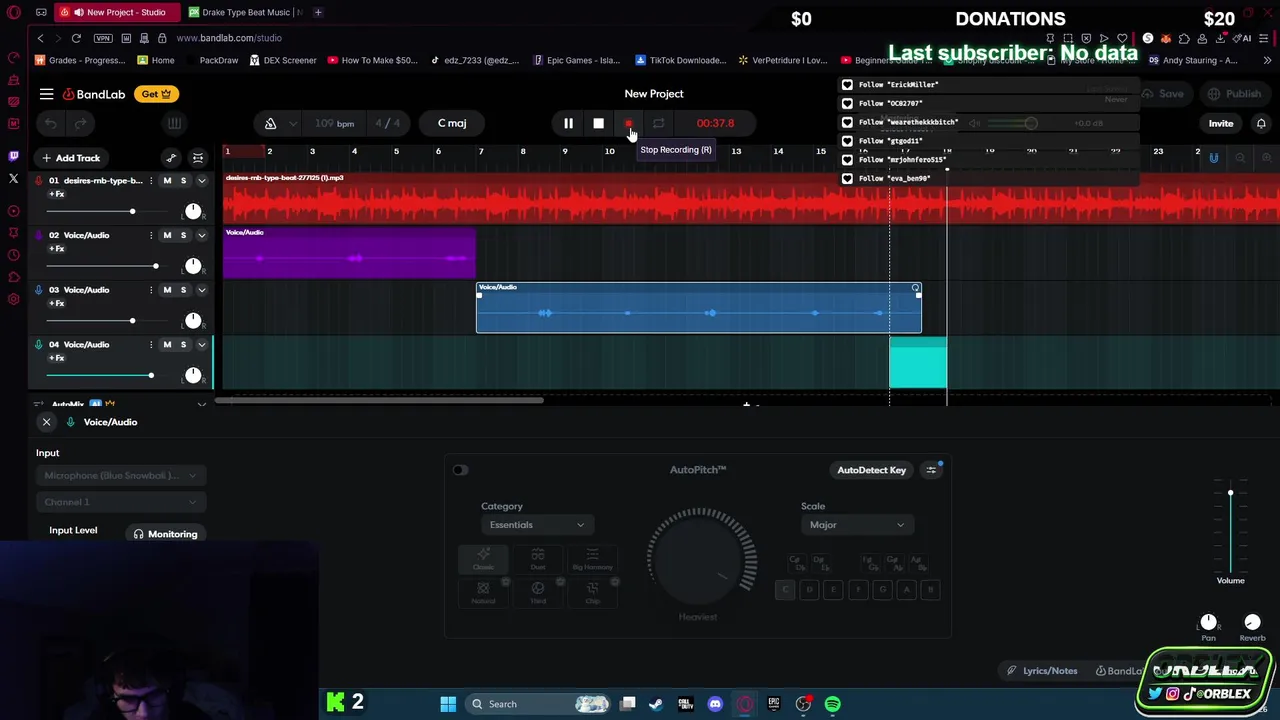This screenshot has width=1280, height=720.
Task: Click the Invite button
Action: (x=1221, y=123)
